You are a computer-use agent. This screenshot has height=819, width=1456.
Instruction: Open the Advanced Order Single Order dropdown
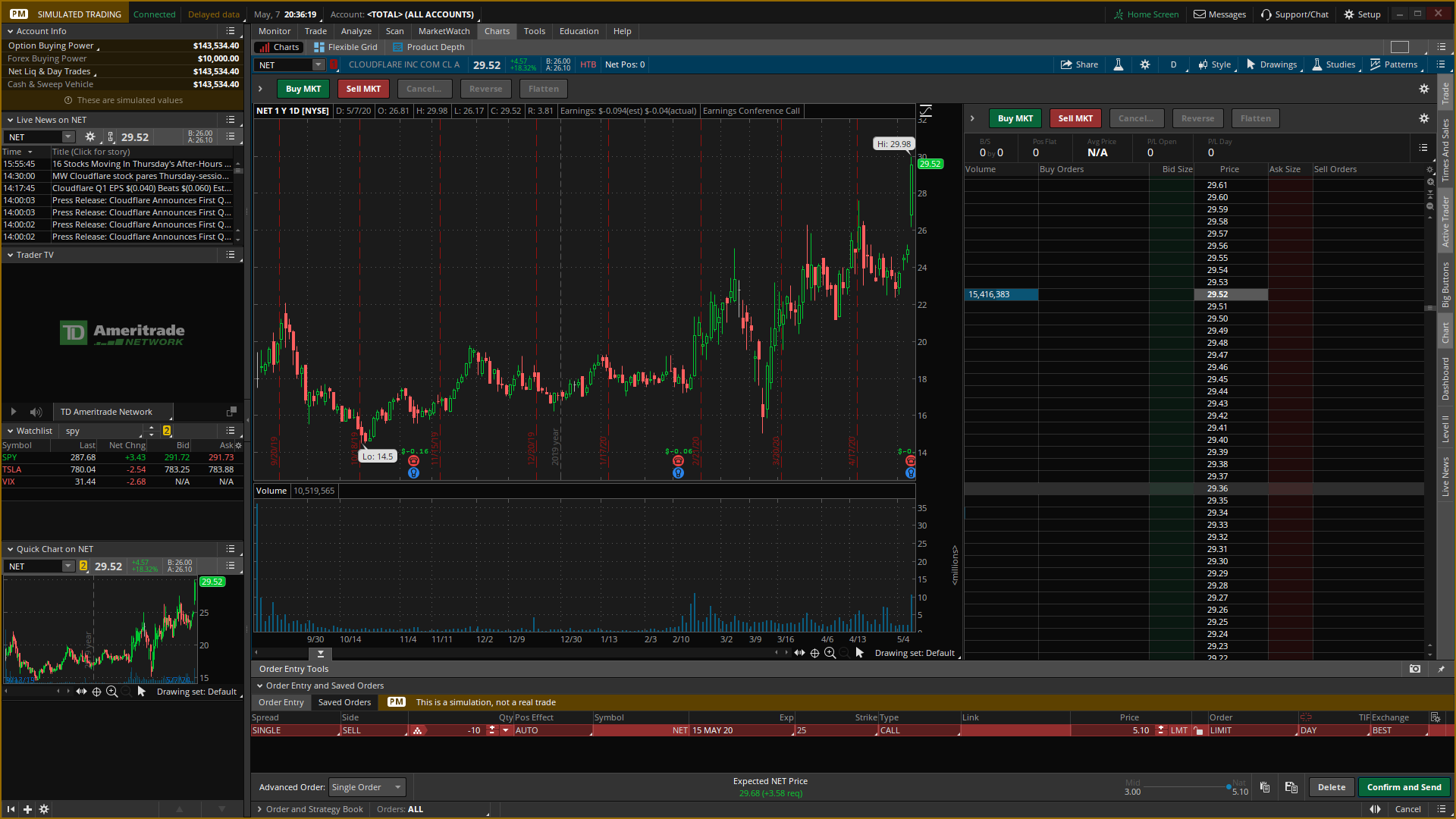(x=367, y=787)
